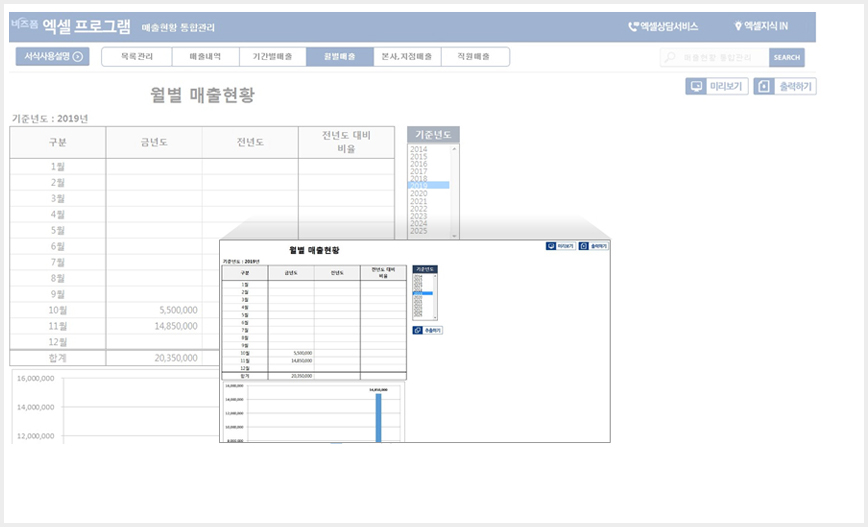This screenshot has width=868, height=527.
Task: Select the 11월 row label
Action: coord(58,326)
